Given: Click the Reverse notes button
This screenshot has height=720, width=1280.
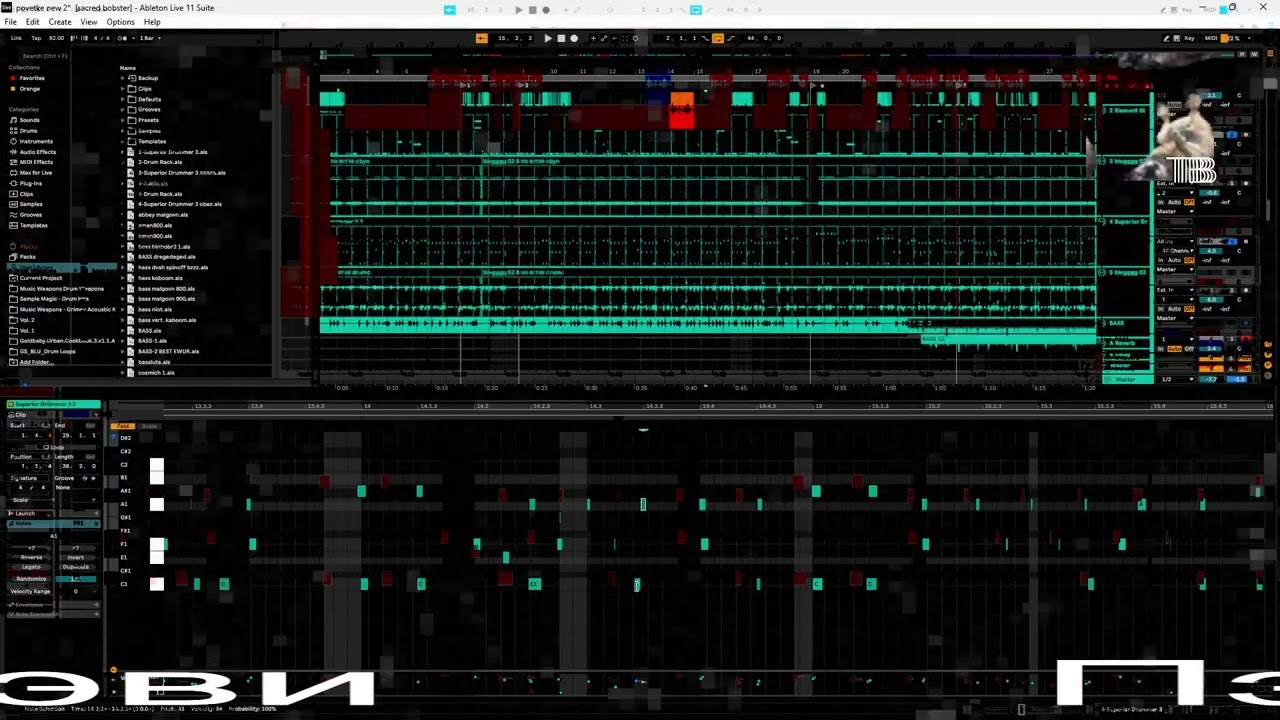Looking at the screenshot, I should click(x=31, y=557).
